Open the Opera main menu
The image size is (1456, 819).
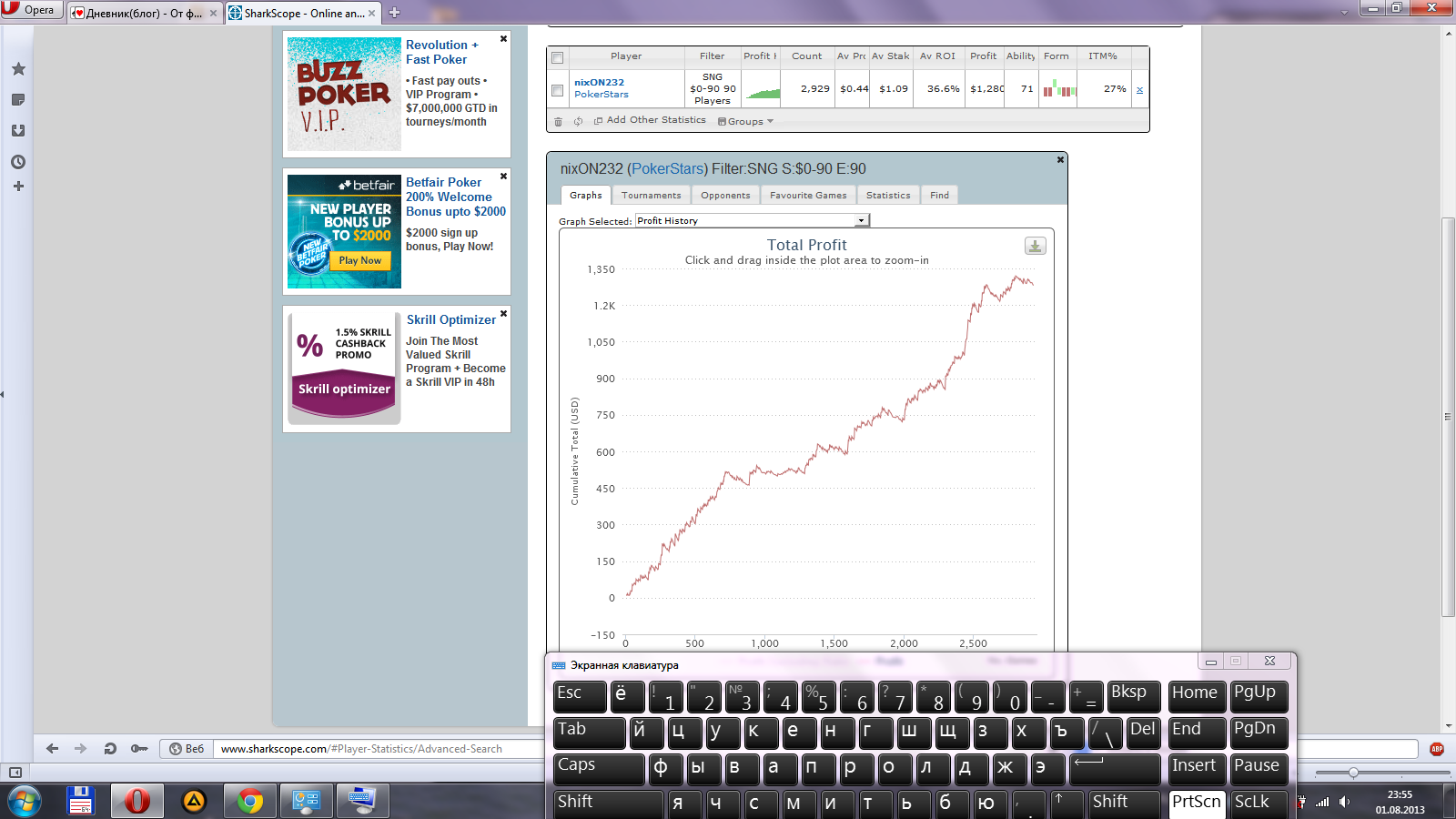pyautogui.click(x=30, y=10)
